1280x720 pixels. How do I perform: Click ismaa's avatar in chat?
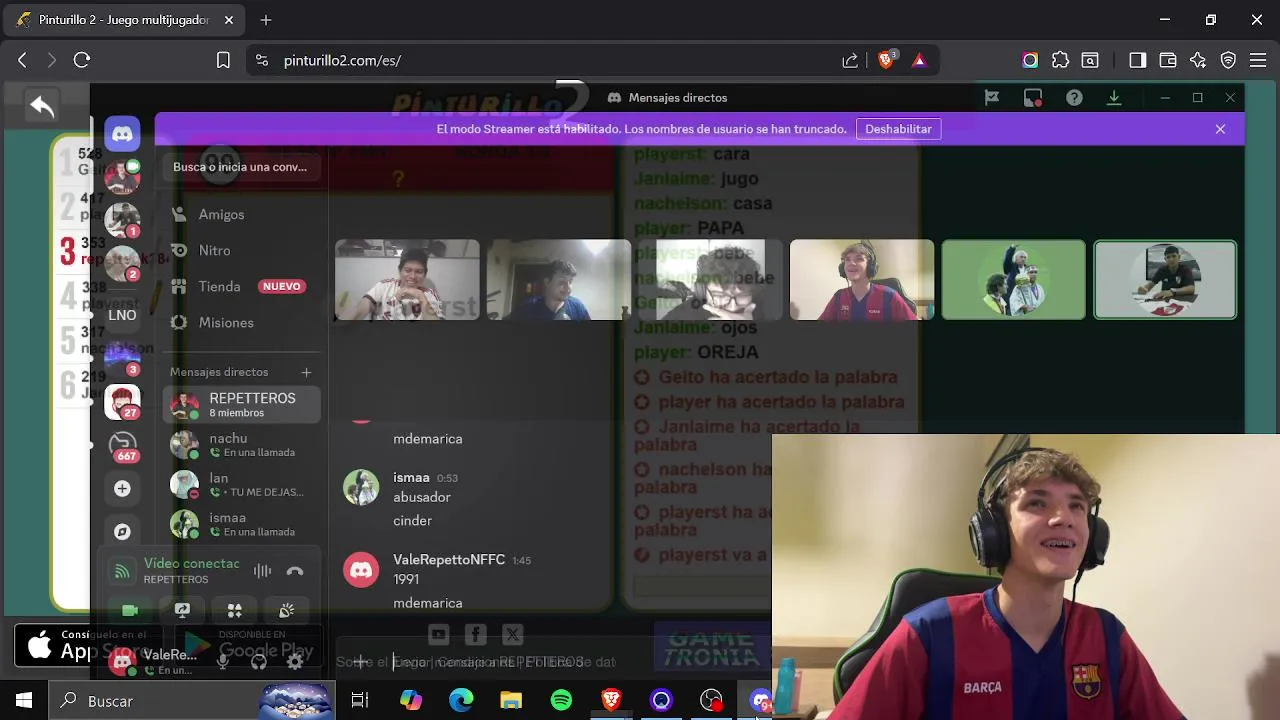361,487
